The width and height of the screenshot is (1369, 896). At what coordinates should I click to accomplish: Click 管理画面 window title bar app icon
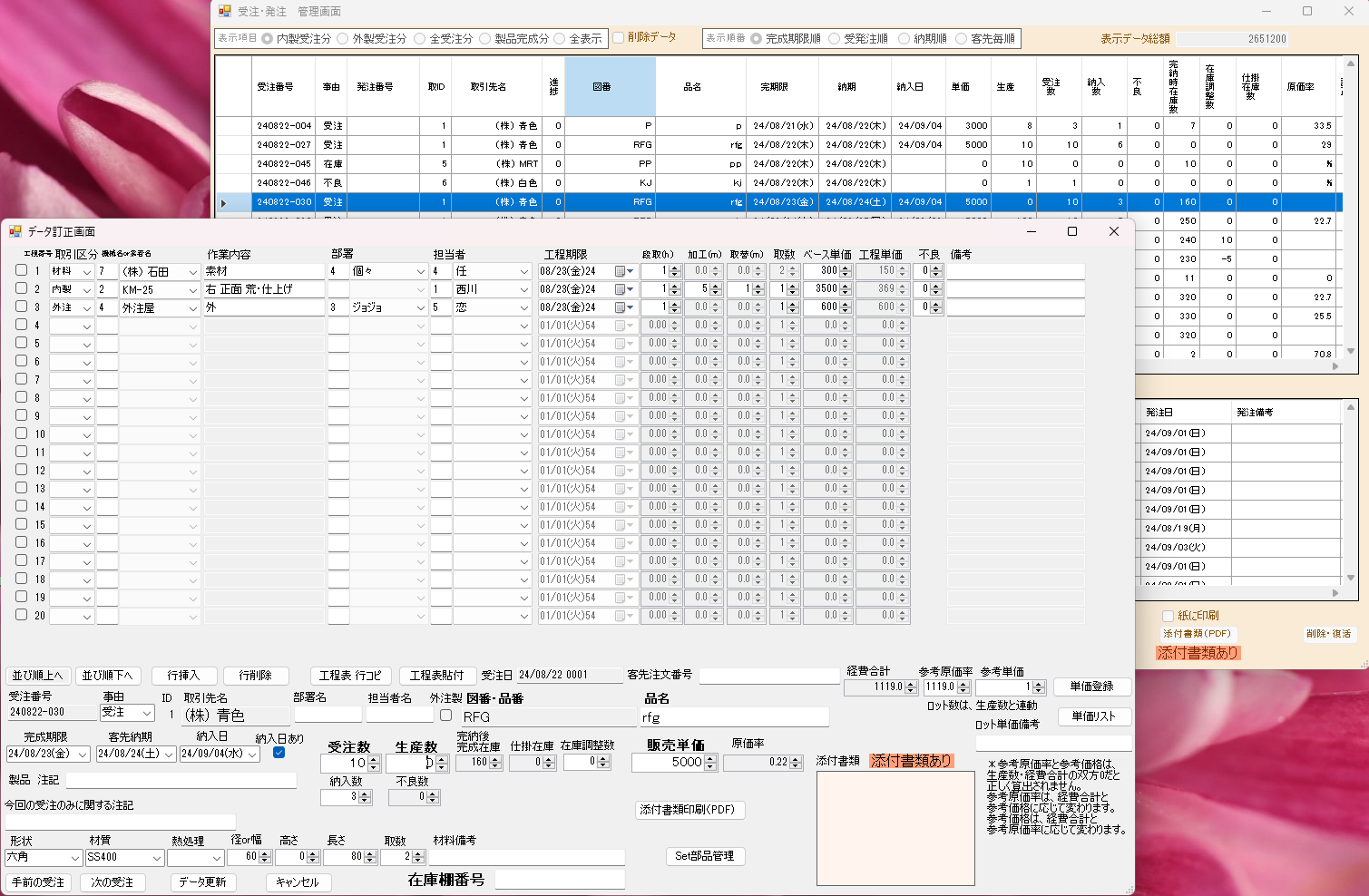225,11
